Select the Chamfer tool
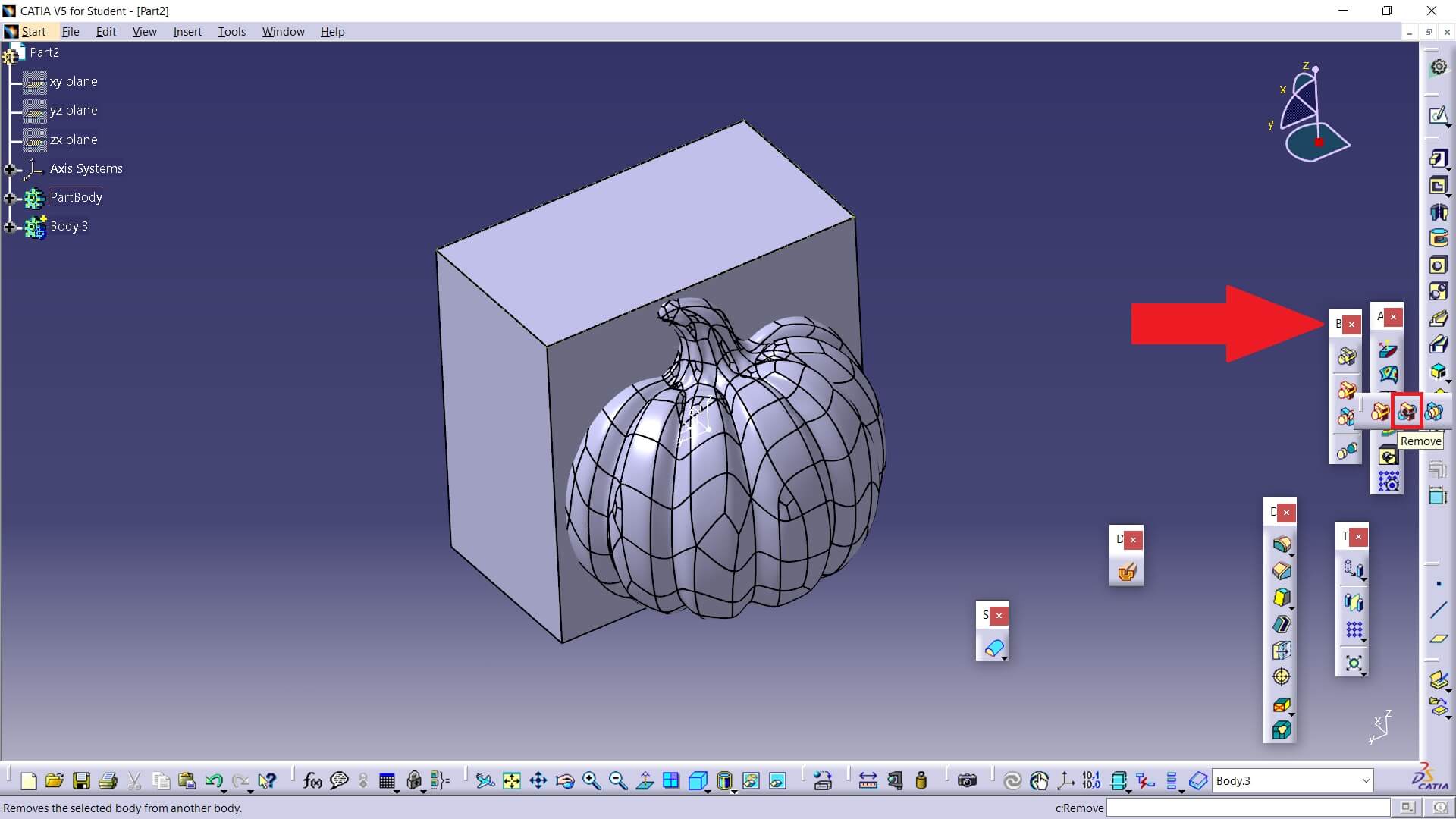 tap(1281, 571)
